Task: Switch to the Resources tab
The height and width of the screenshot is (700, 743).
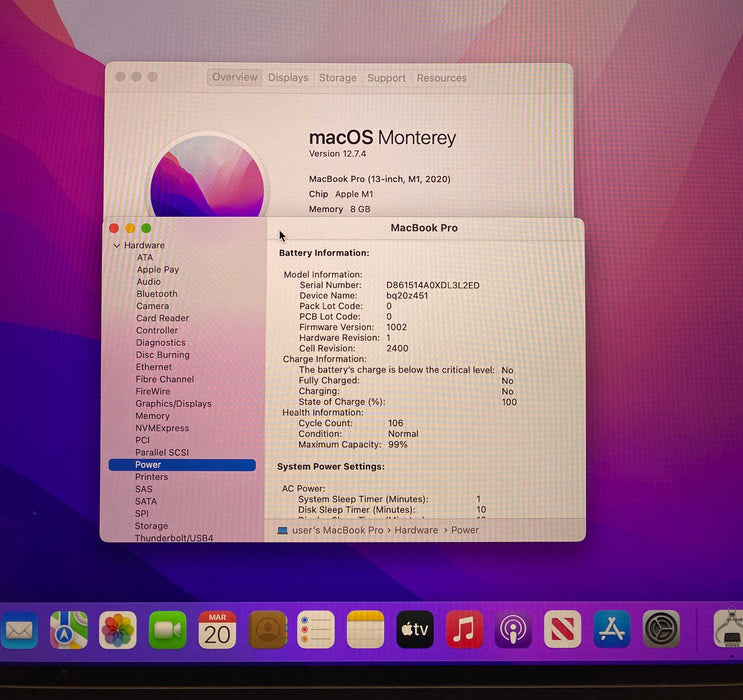Action: (442, 78)
